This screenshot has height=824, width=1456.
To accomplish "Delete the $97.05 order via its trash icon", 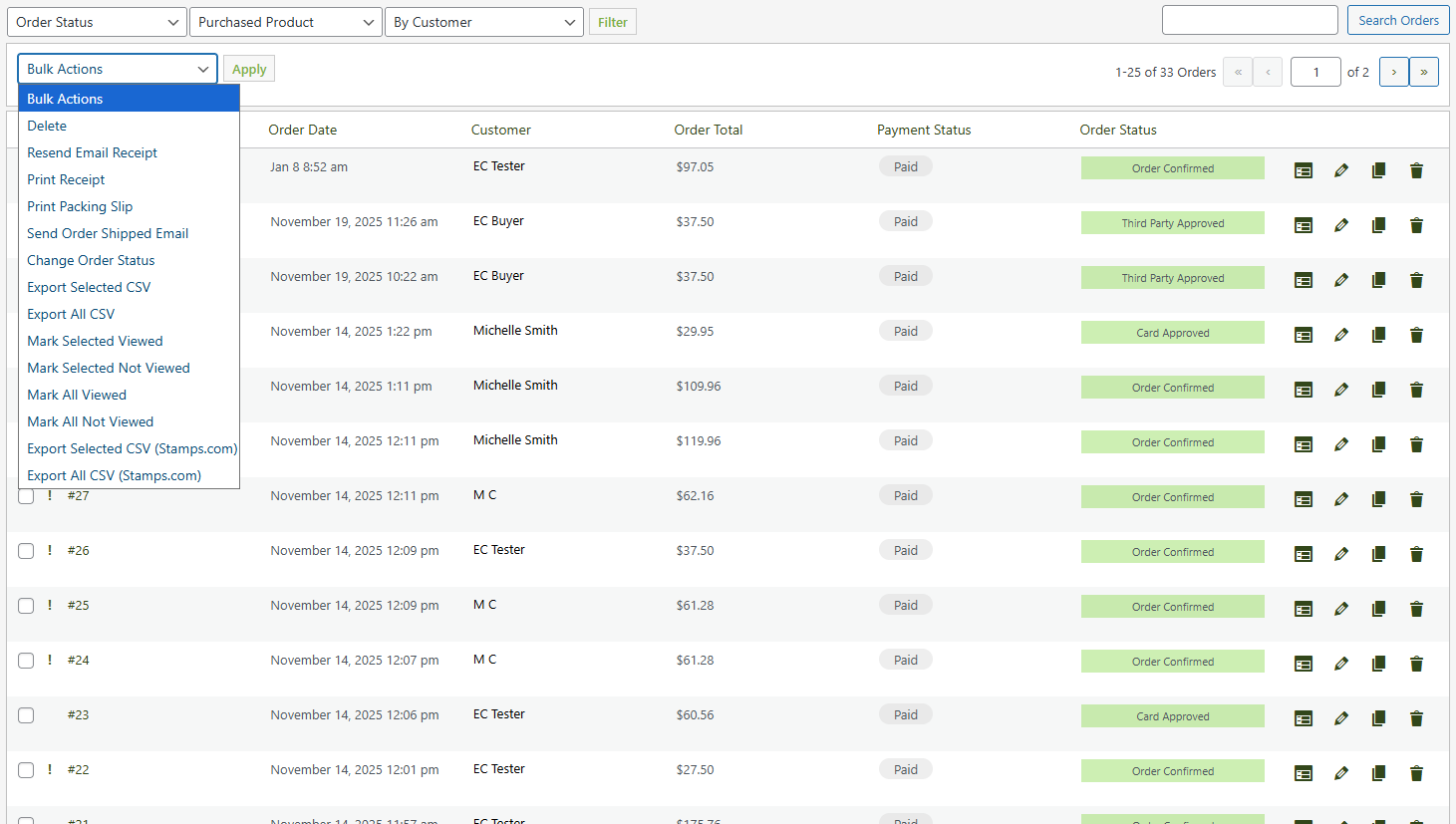I will click(x=1416, y=170).
